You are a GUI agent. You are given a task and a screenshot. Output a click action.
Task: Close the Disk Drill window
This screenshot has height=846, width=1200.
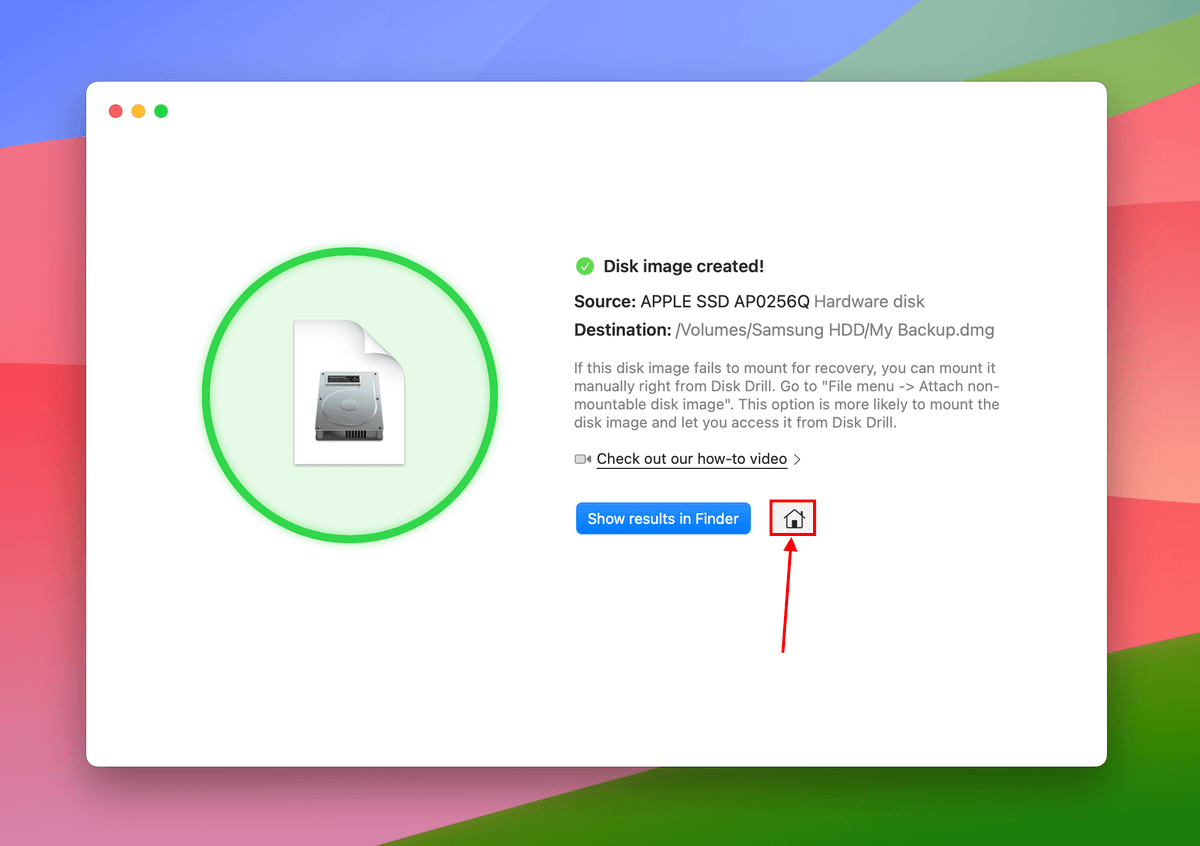click(116, 111)
